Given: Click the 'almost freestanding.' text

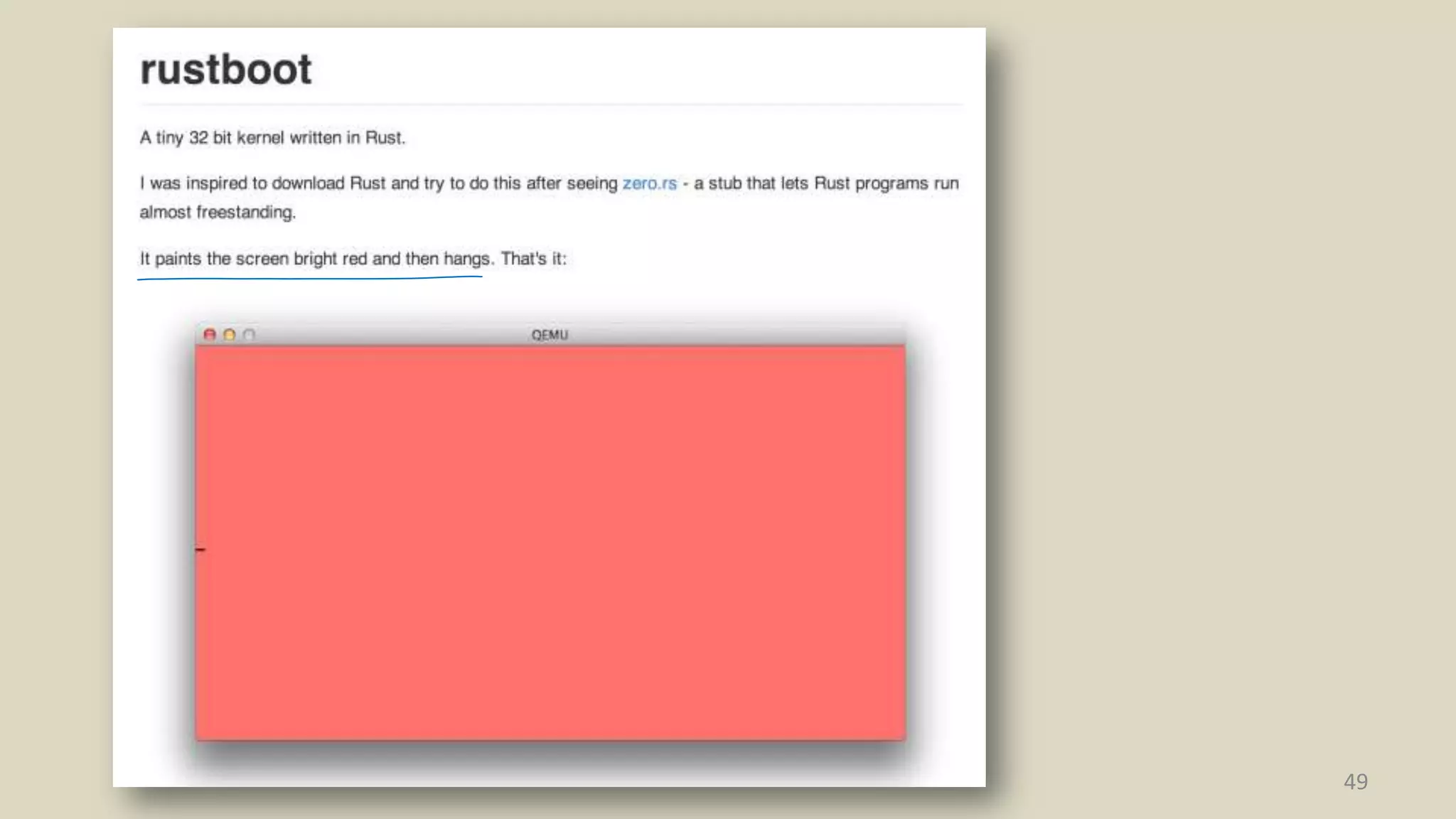Looking at the screenshot, I should (x=217, y=213).
